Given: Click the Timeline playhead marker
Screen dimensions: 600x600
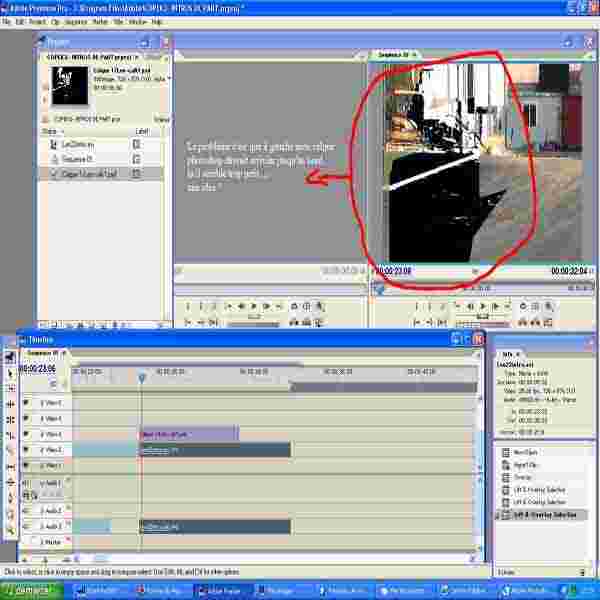Looking at the screenshot, I should point(142,378).
